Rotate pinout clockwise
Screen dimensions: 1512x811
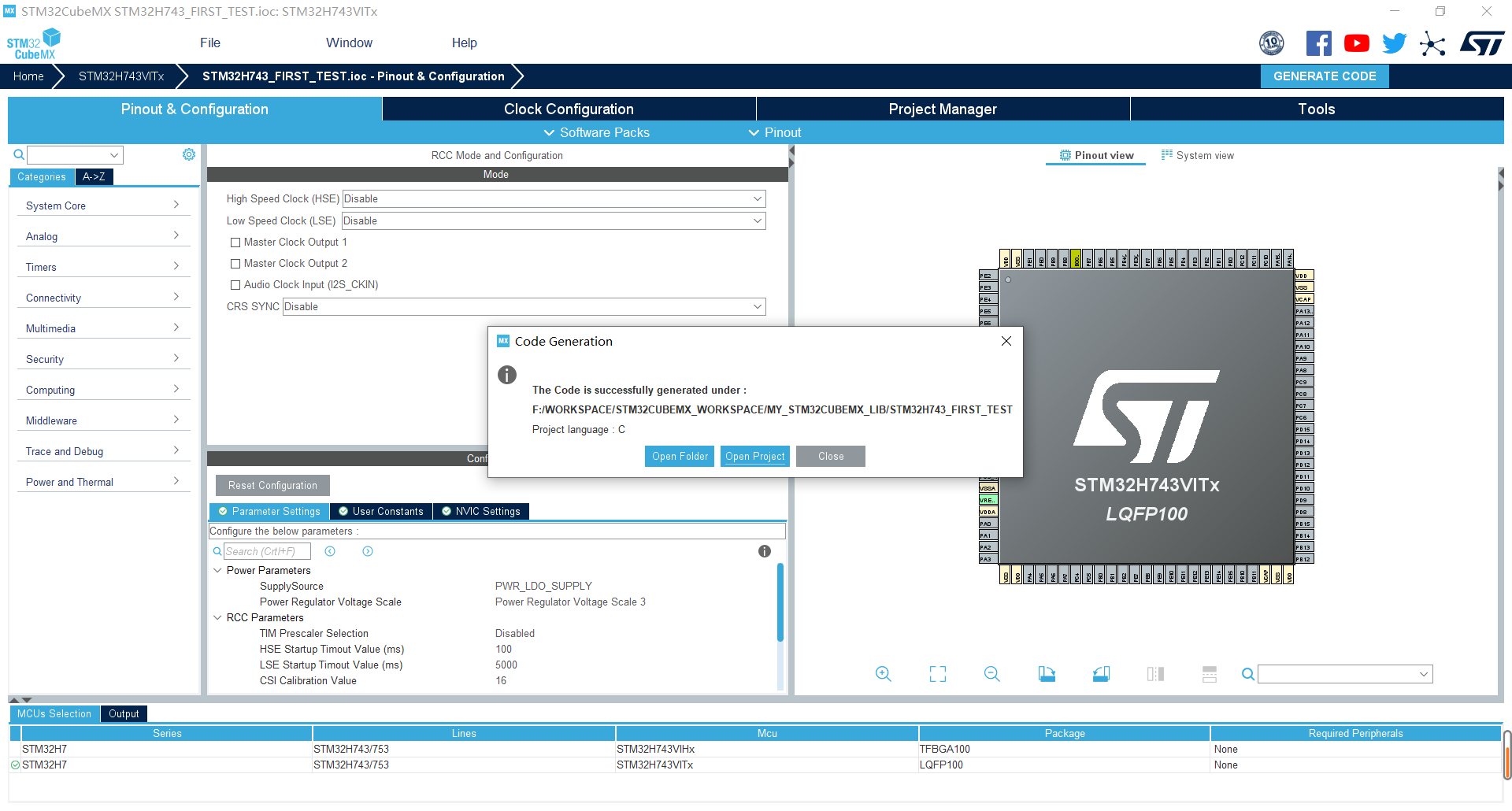tap(1047, 674)
